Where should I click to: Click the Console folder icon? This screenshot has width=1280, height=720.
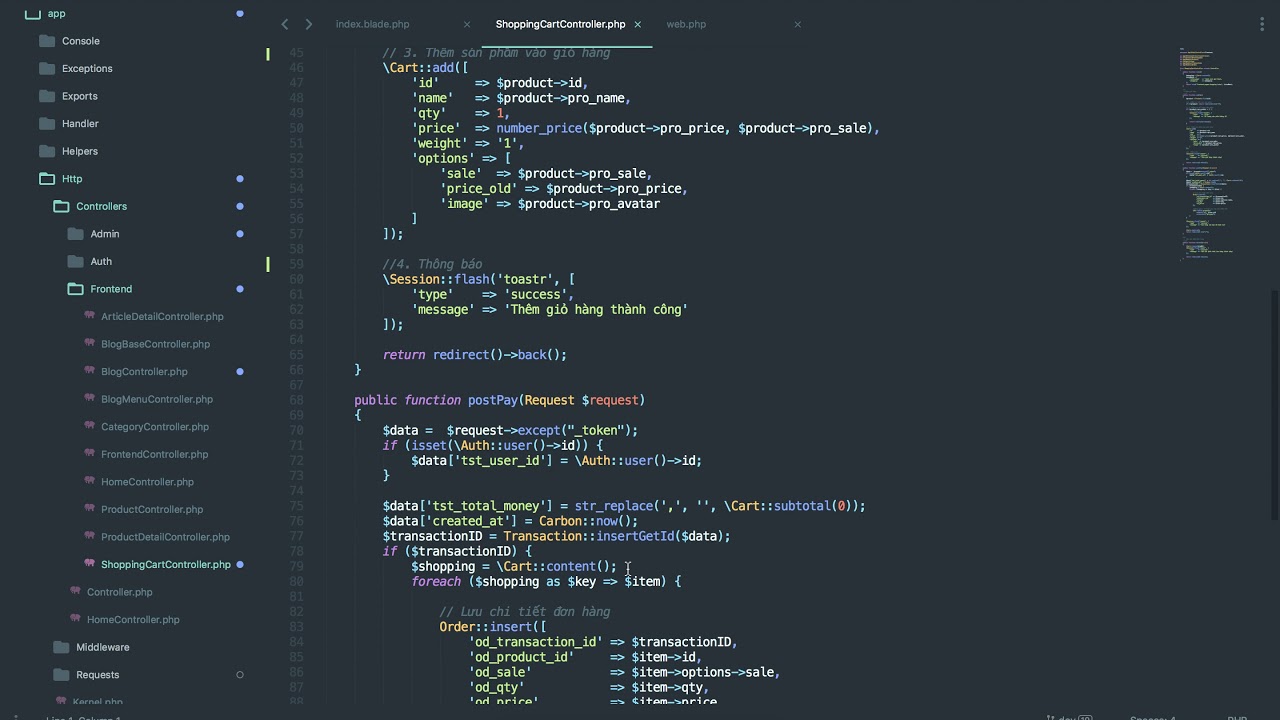(46, 41)
